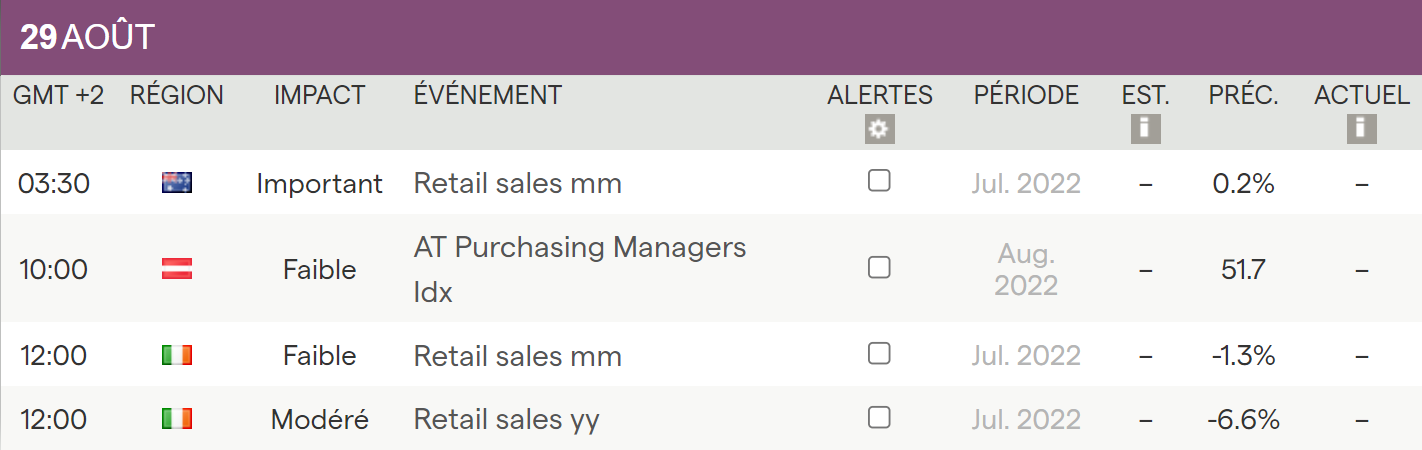This screenshot has width=1422, height=450.
Task: Click the Australia flag icon
Action: tap(177, 183)
